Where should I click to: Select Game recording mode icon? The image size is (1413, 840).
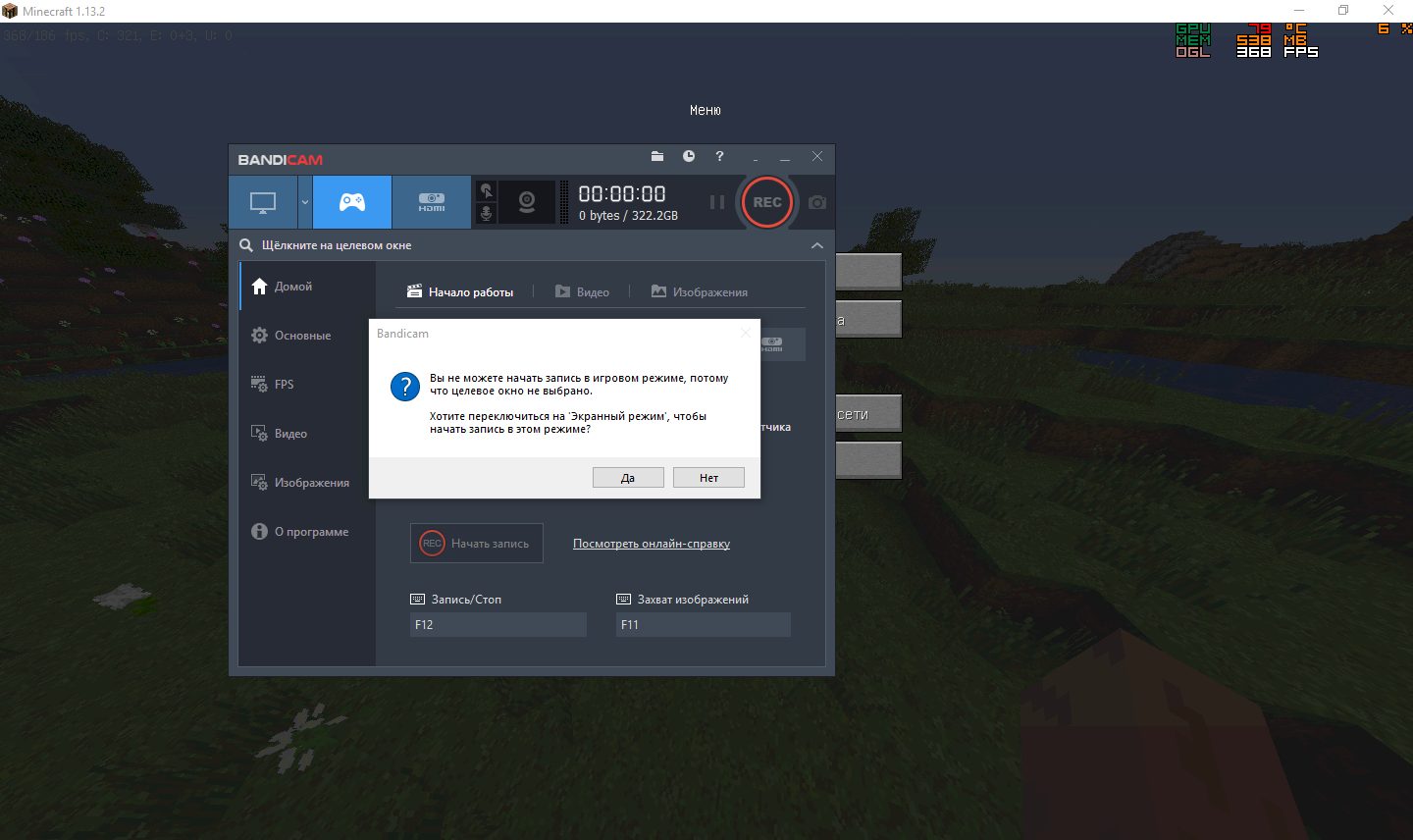pos(352,202)
